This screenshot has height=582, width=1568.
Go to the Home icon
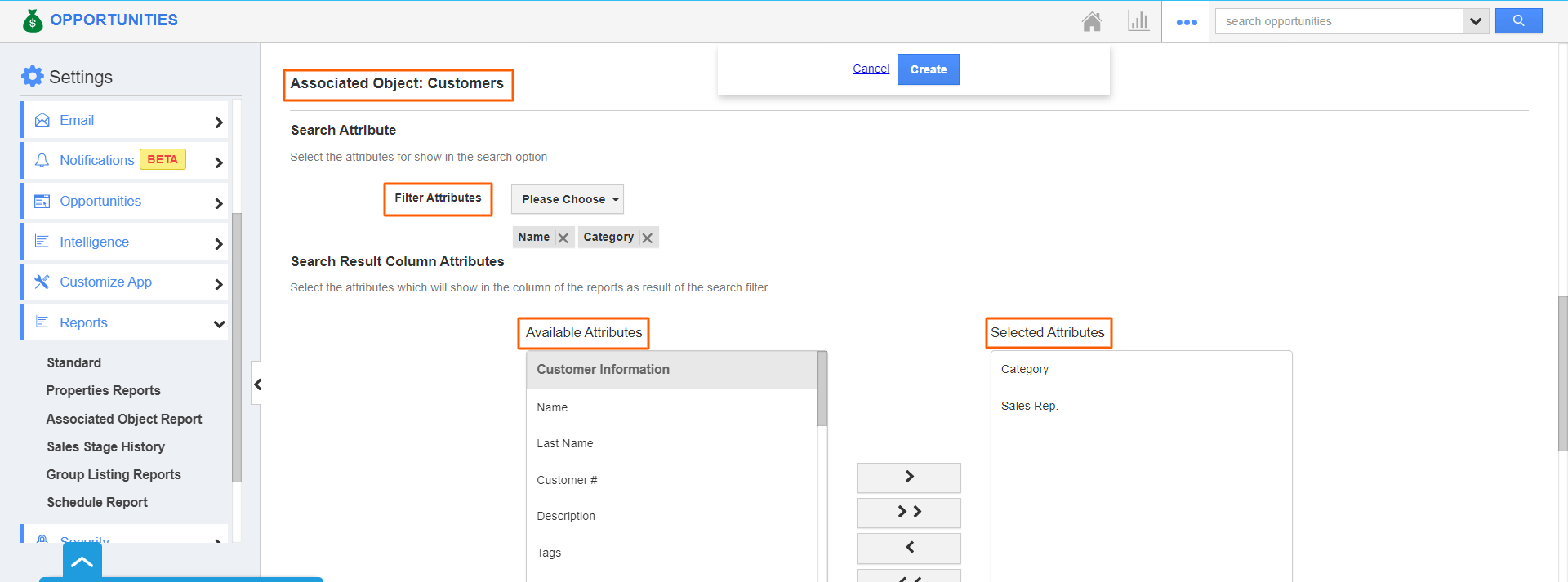click(x=1092, y=21)
